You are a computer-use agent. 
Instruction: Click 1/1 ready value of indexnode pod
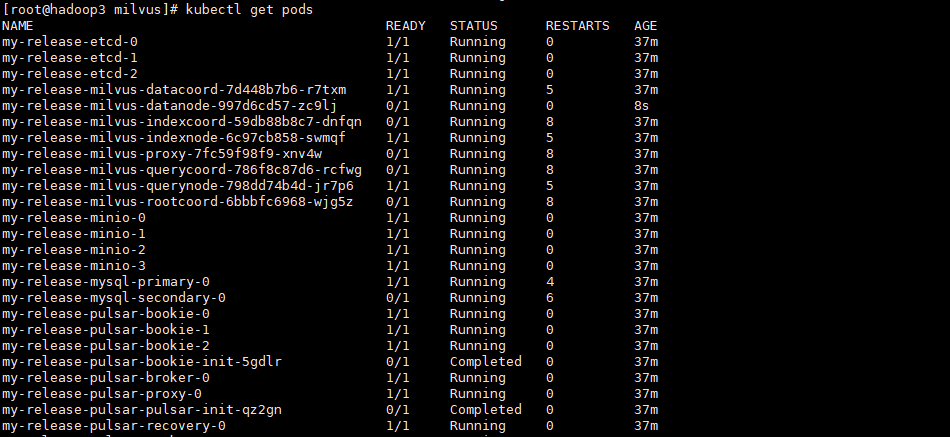pyautogui.click(x=397, y=138)
